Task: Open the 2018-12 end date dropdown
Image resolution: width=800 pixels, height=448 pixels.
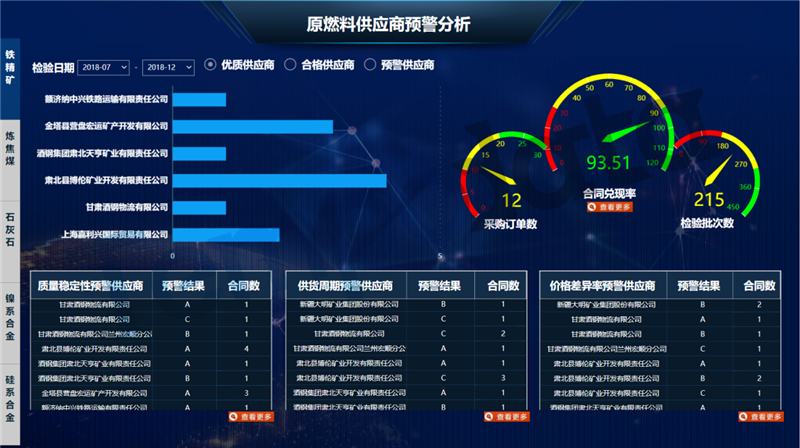Action: (168, 67)
